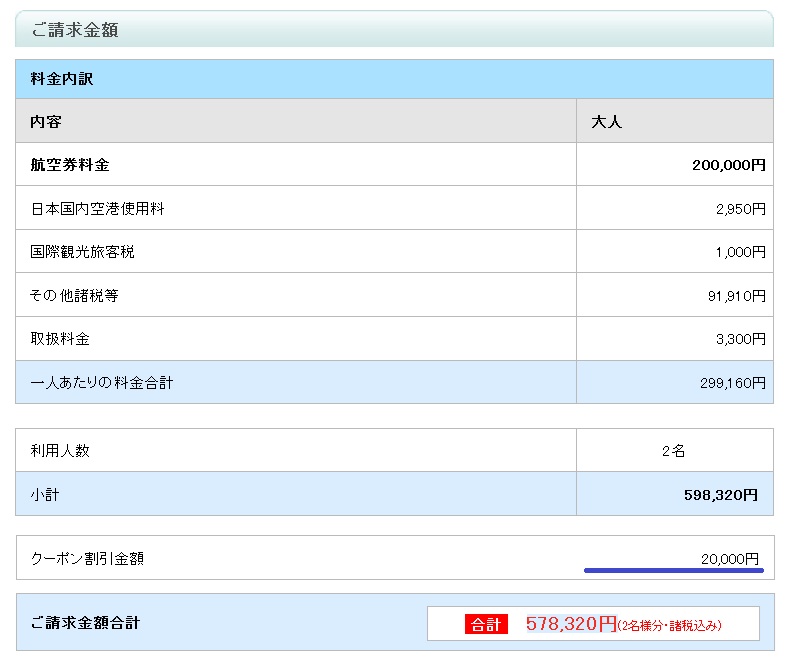Click the 大人 column header
Viewport: 790px width, 659px height.
pyautogui.click(x=607, y=122)
